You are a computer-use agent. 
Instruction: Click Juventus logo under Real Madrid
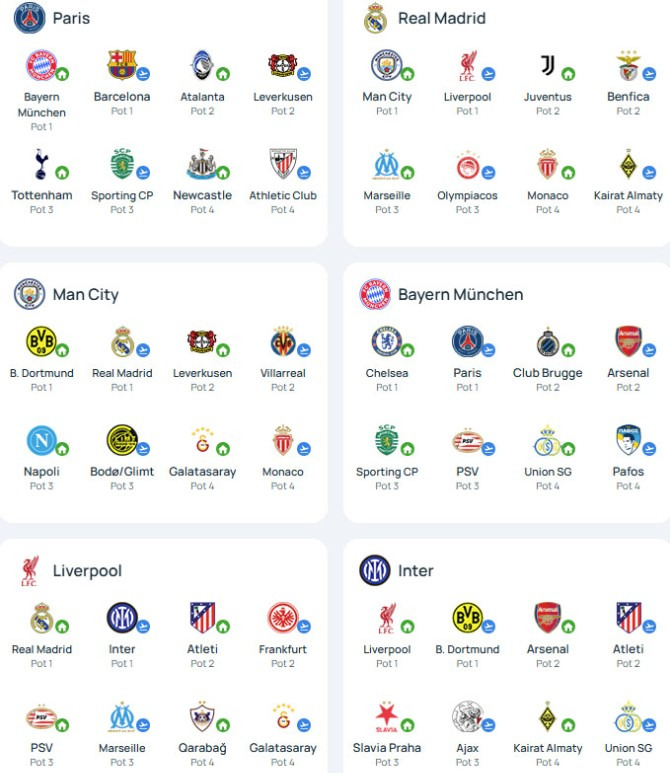click(548, 65)
